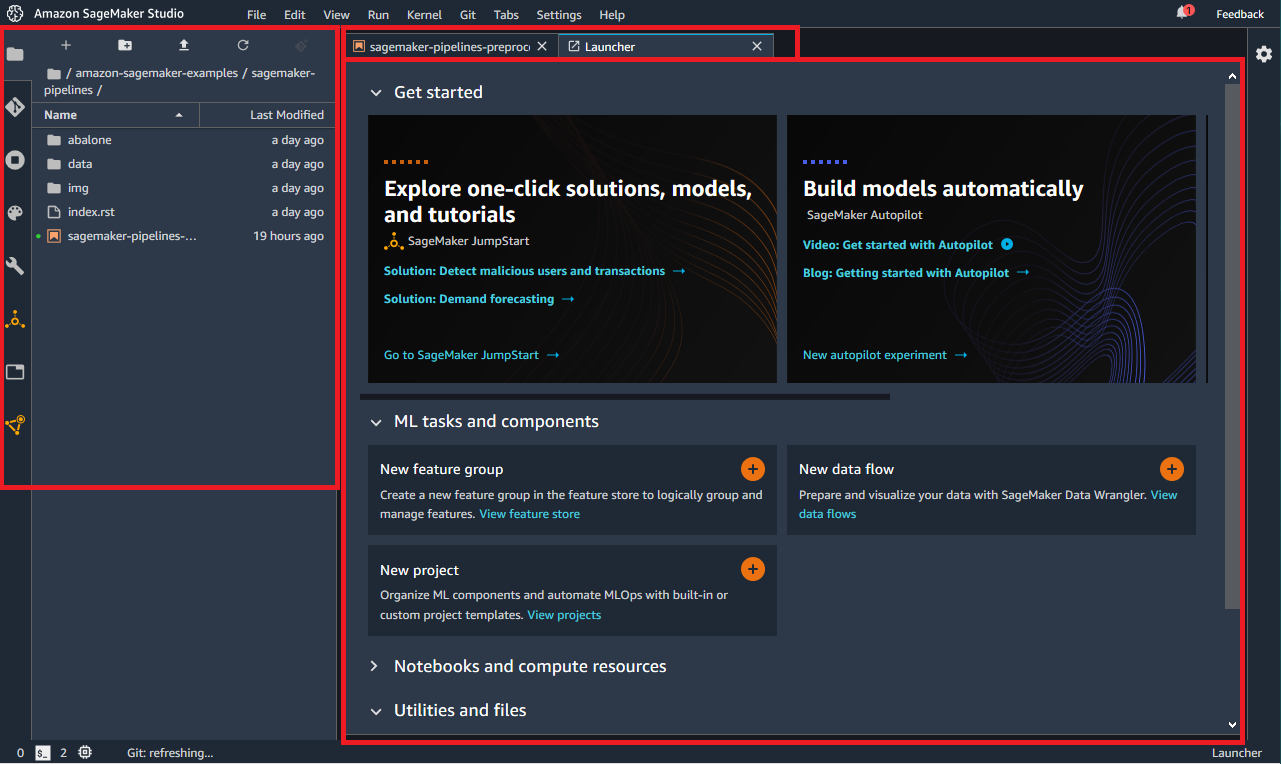Click the View data flows link
The image size is (1281, 764).
tap(988, 504)
